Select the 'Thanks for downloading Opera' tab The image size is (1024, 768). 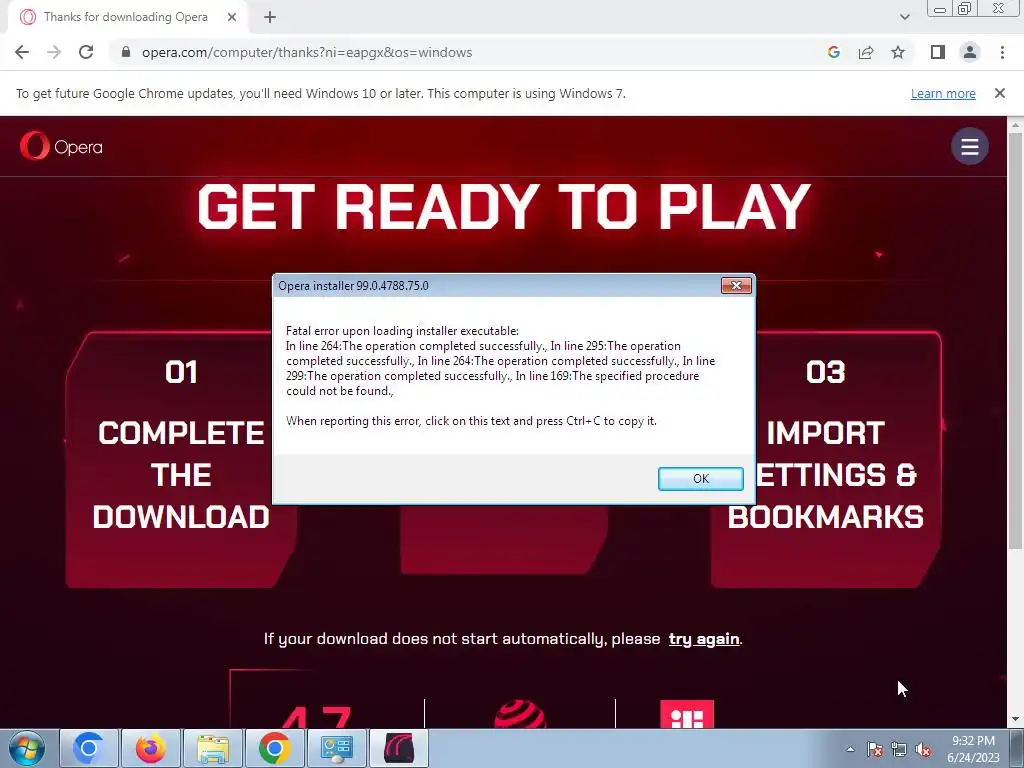point(125,18)
